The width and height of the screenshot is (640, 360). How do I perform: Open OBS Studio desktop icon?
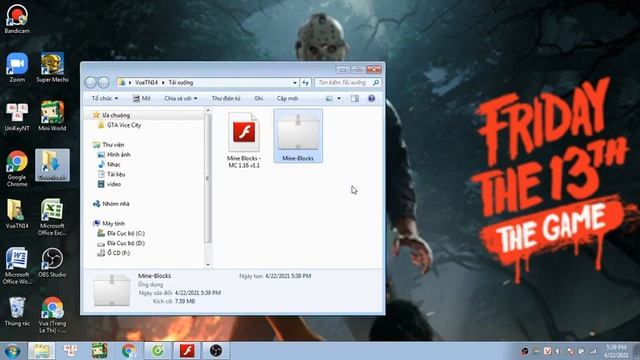52,262
